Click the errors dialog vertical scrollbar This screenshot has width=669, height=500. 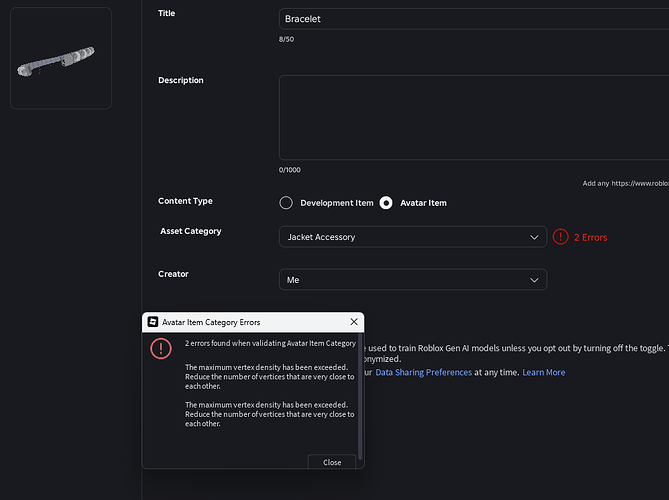click(360, 397)
